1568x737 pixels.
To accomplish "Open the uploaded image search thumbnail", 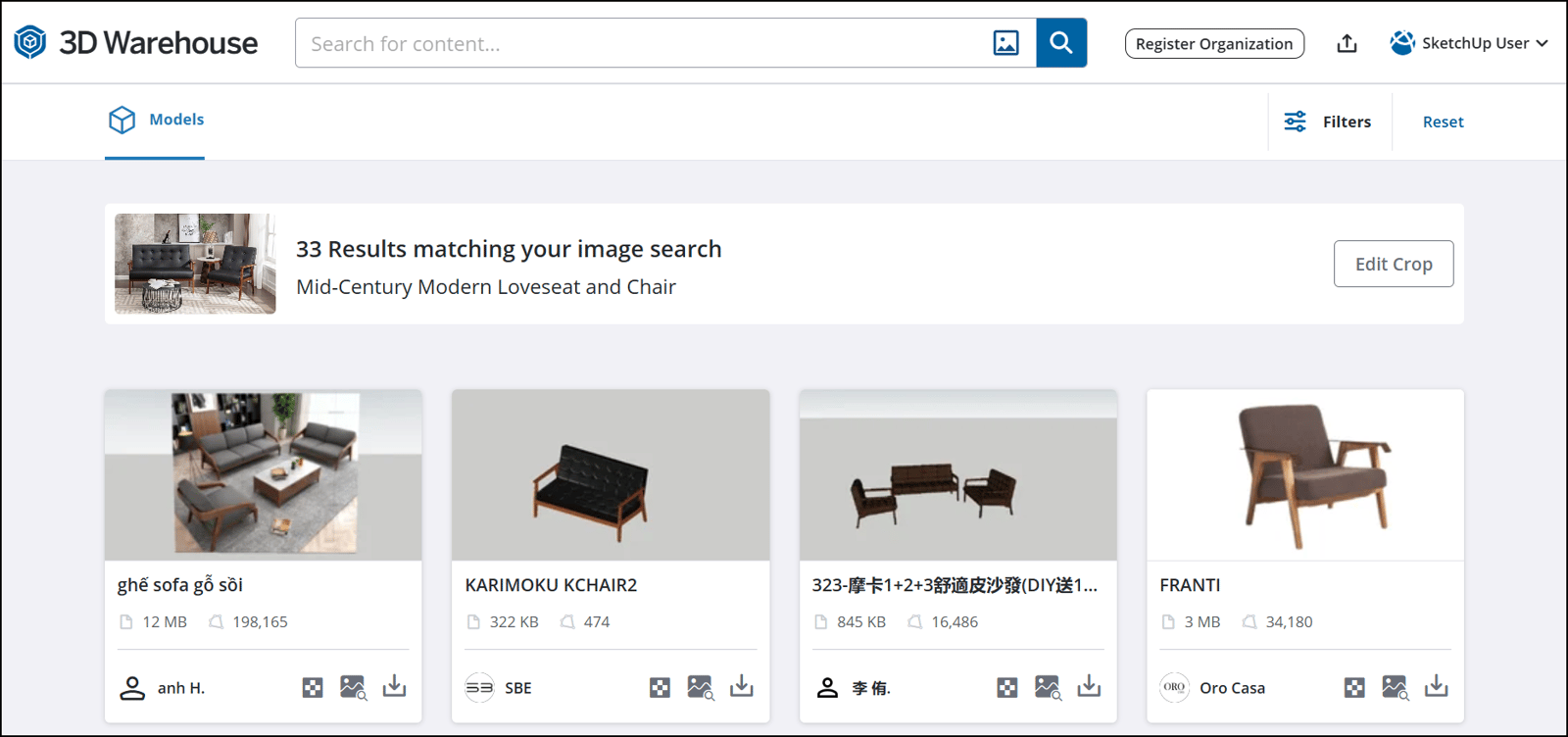I will (195, 264).
